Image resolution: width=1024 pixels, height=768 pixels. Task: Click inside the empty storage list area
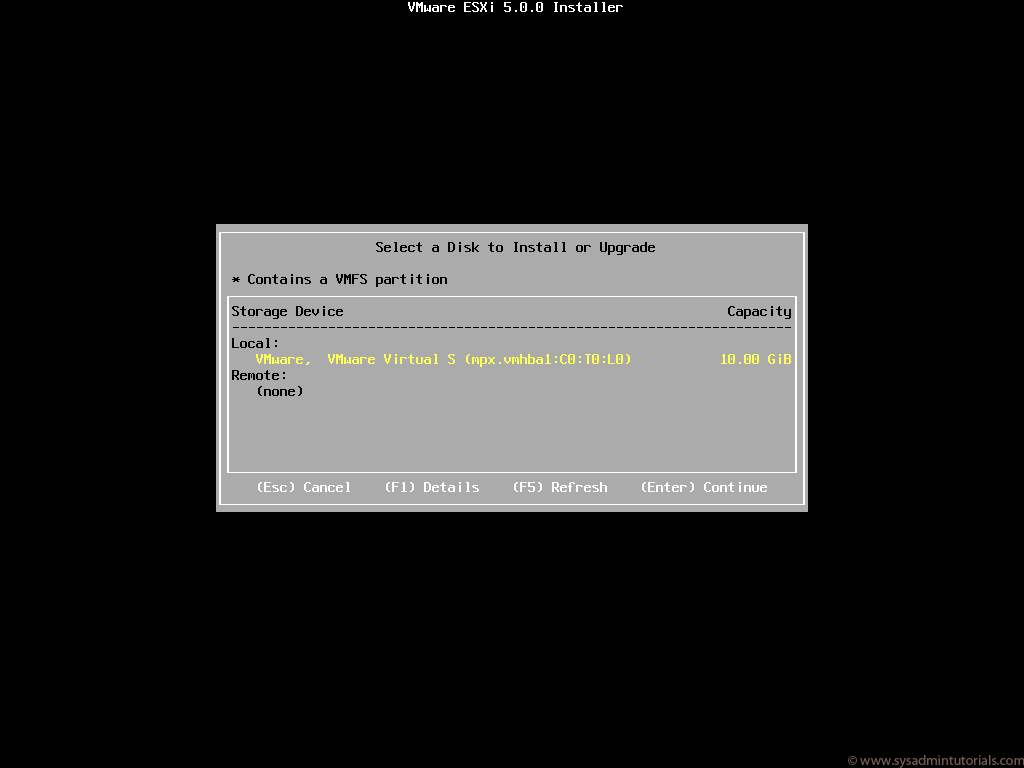(512, 430)
